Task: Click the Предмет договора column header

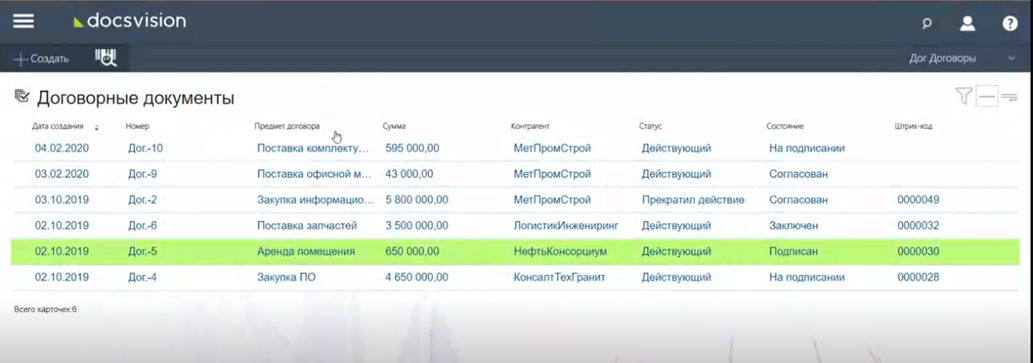Action: [x=287, y=126]
